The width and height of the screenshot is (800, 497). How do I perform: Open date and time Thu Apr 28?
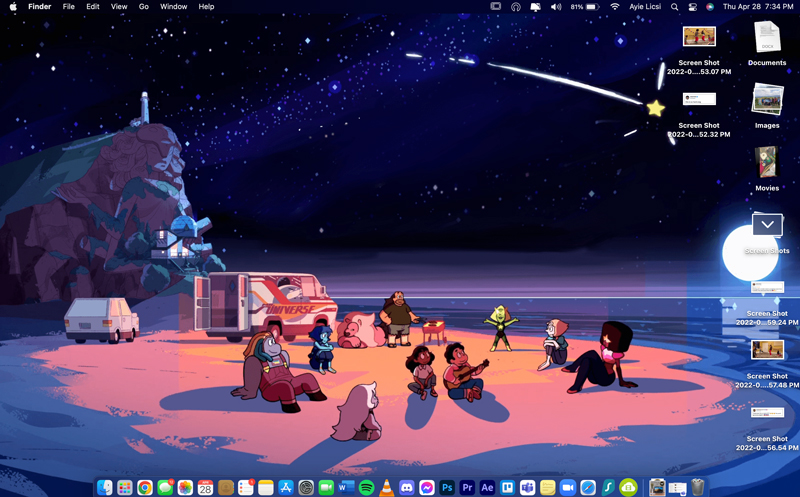[758, 7]
